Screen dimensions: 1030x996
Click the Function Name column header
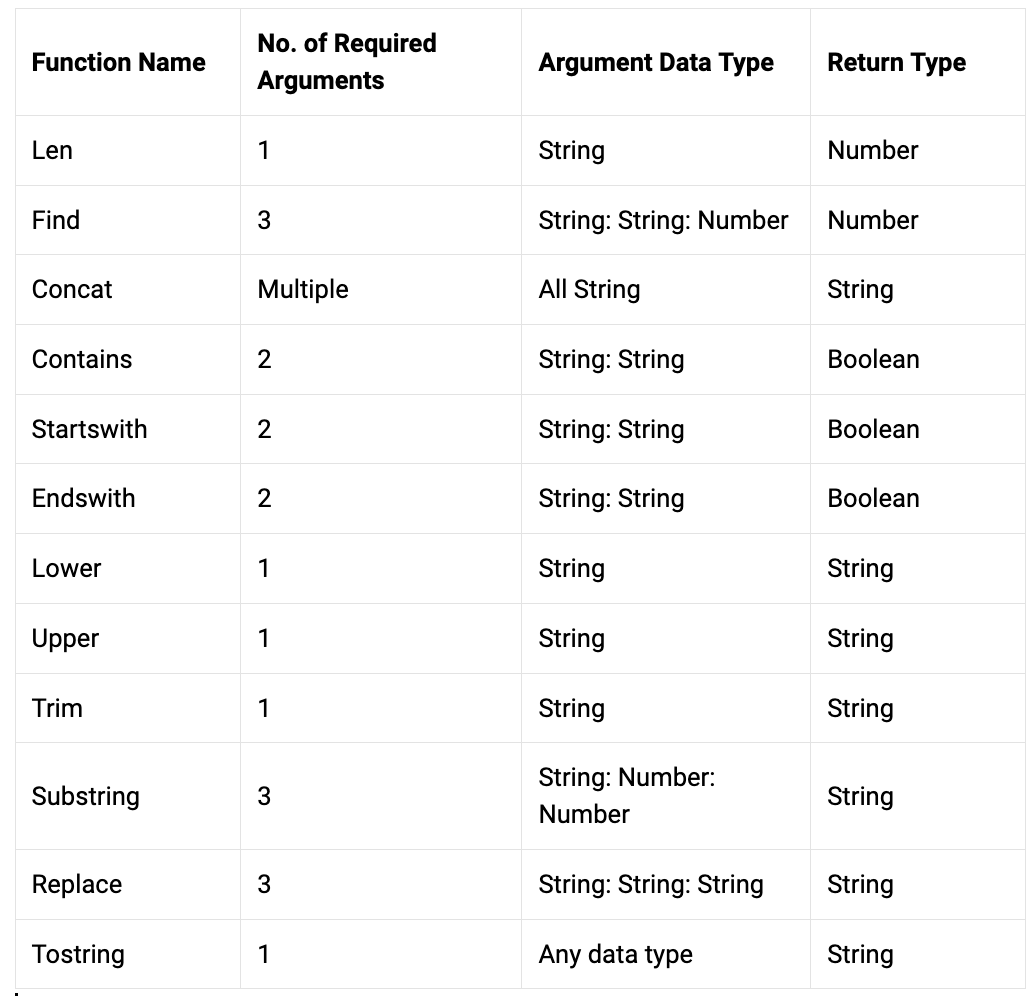[118, 62]
